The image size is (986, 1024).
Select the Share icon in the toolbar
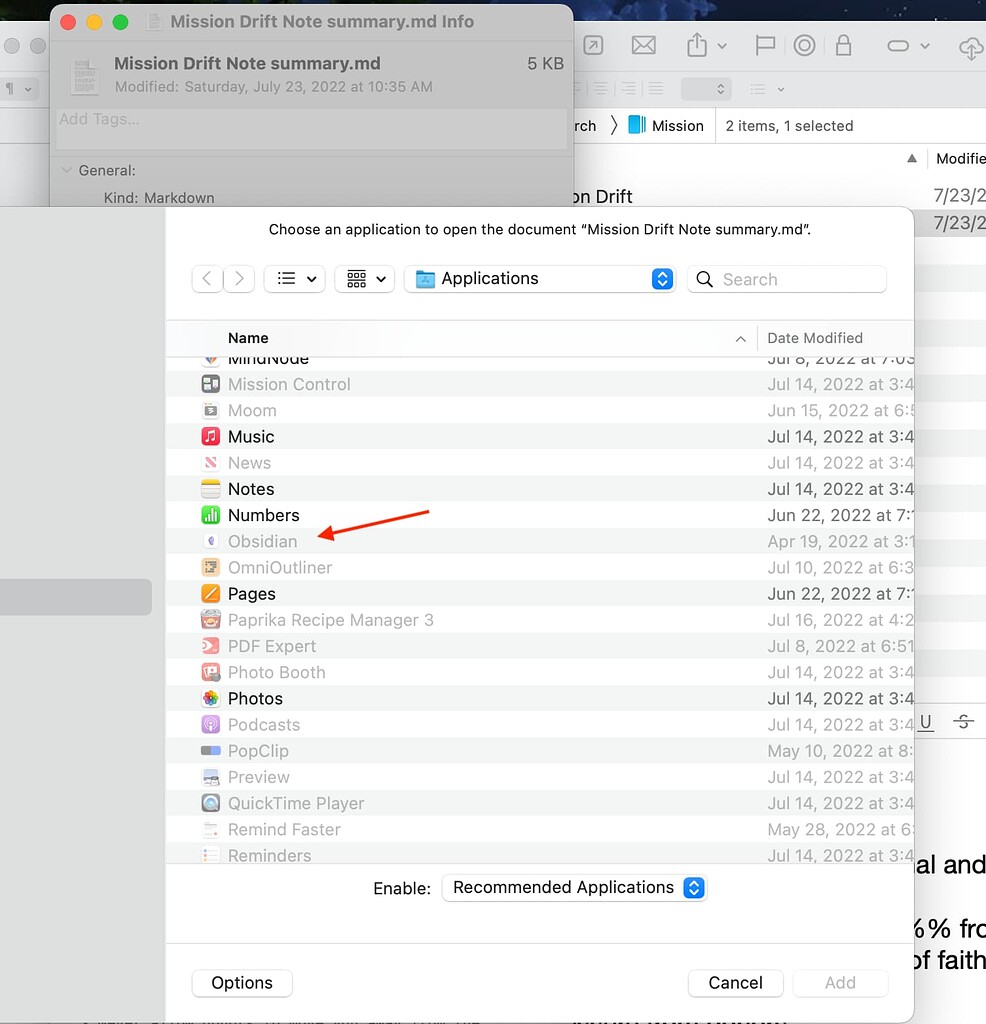point(699,45)
